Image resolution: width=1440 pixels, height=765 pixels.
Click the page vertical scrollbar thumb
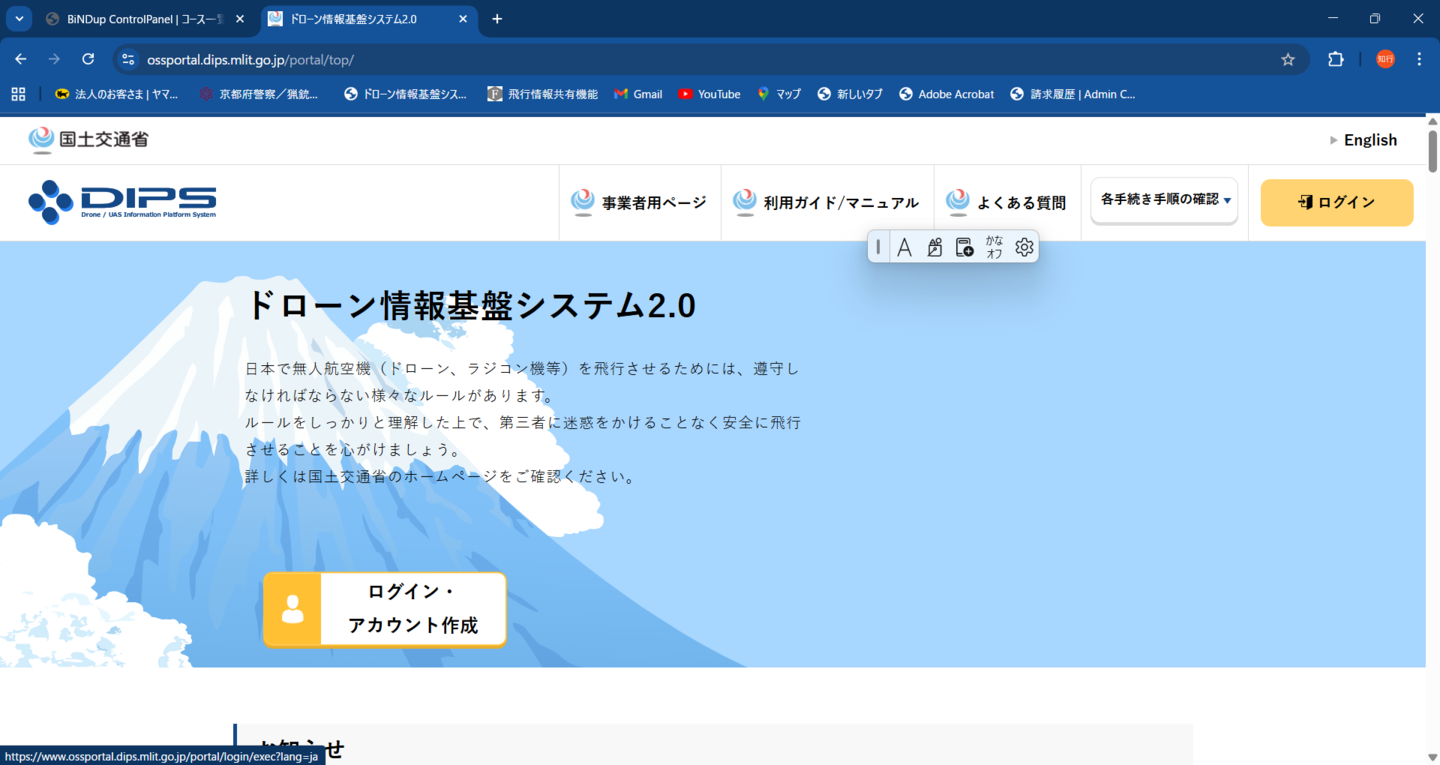tap(1432, 150)
